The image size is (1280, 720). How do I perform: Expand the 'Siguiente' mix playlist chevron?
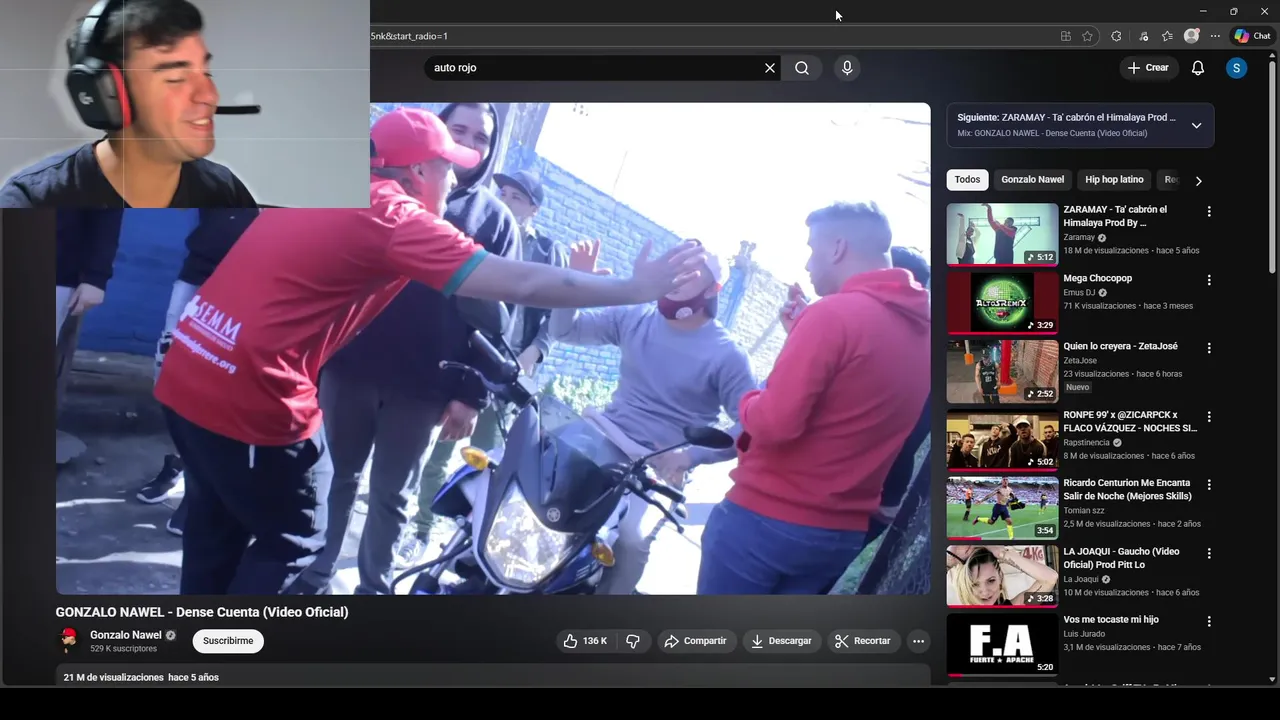pyautogui.click(x=1196, y=126)
